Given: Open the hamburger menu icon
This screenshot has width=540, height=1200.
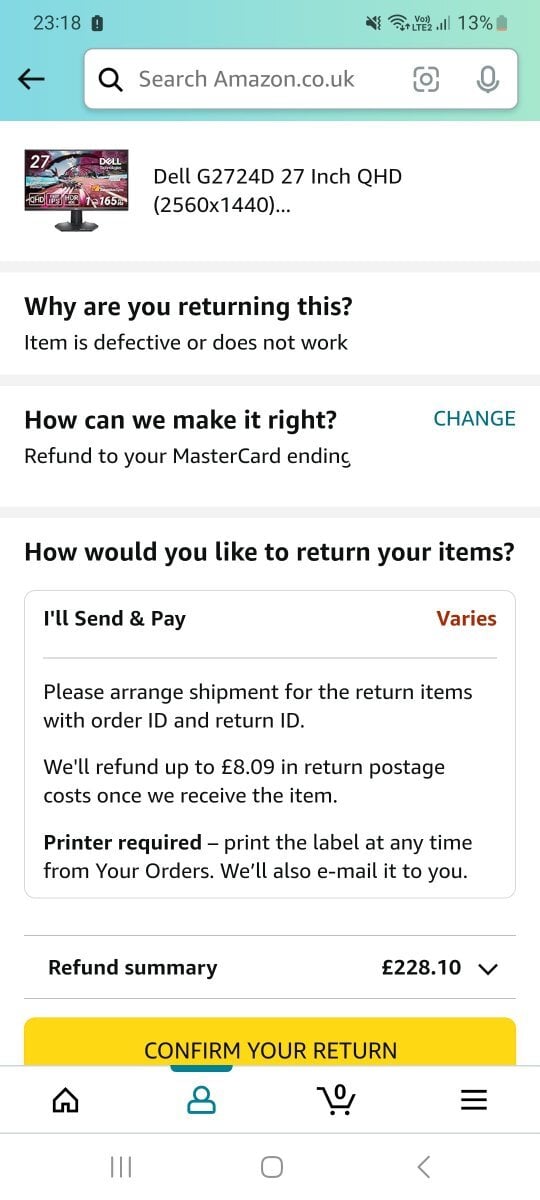Looking at the screenshot, I should point(473,1100).
